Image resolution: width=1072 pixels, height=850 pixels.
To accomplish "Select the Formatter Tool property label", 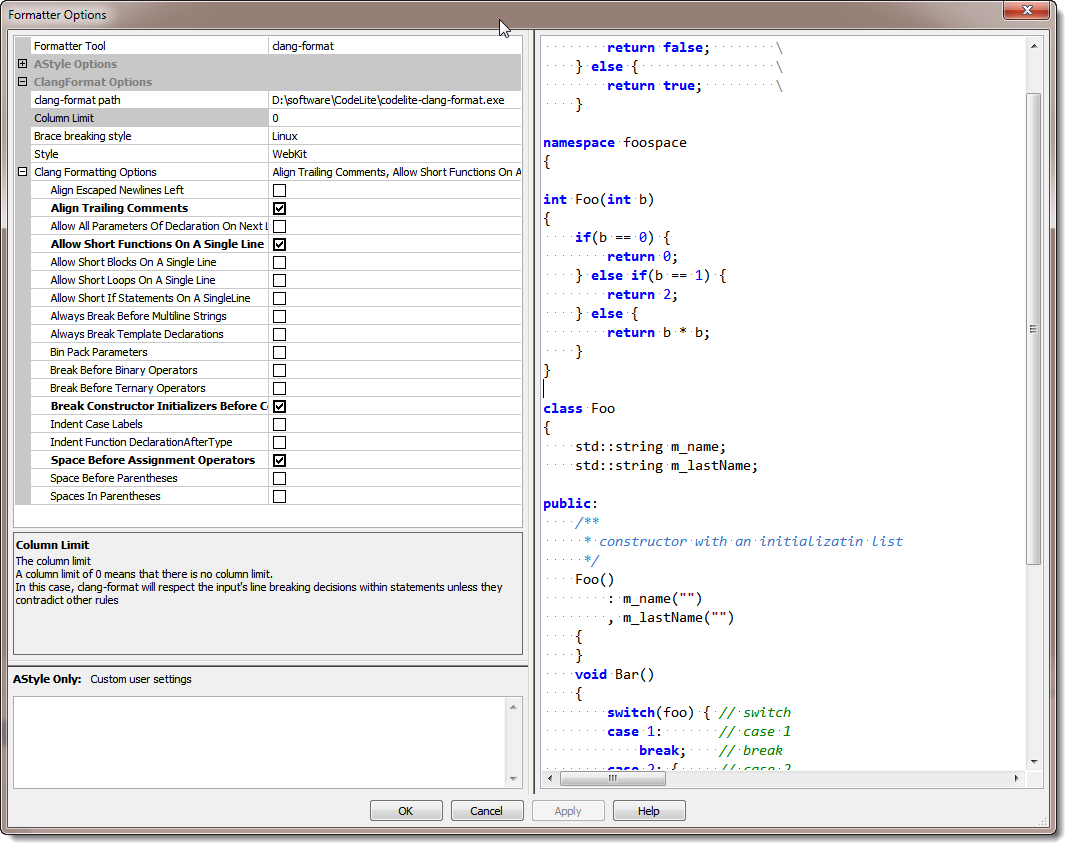I will 70,46.
